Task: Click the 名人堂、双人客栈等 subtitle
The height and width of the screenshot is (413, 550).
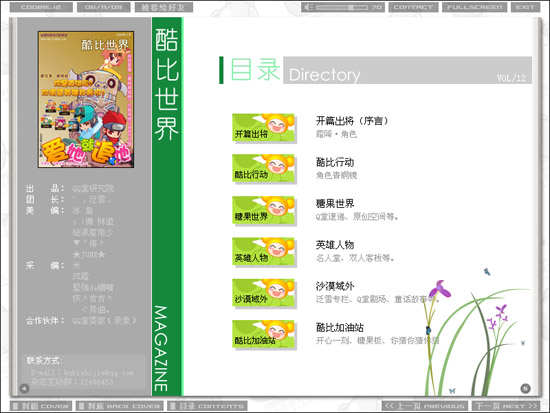Action: (x=355, y=258)
